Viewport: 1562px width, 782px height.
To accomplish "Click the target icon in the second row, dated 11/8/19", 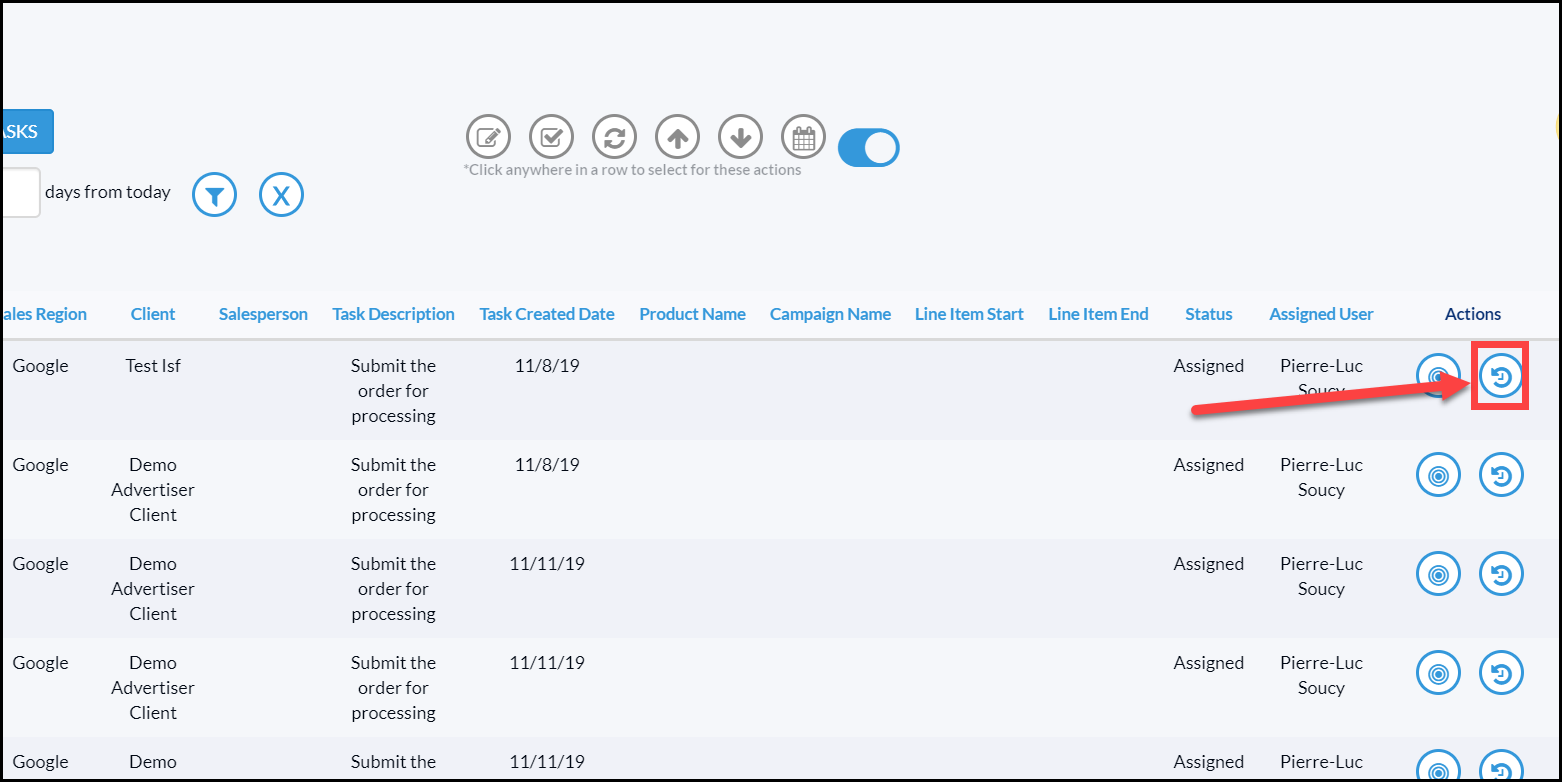I will [x=1438, y=476].
